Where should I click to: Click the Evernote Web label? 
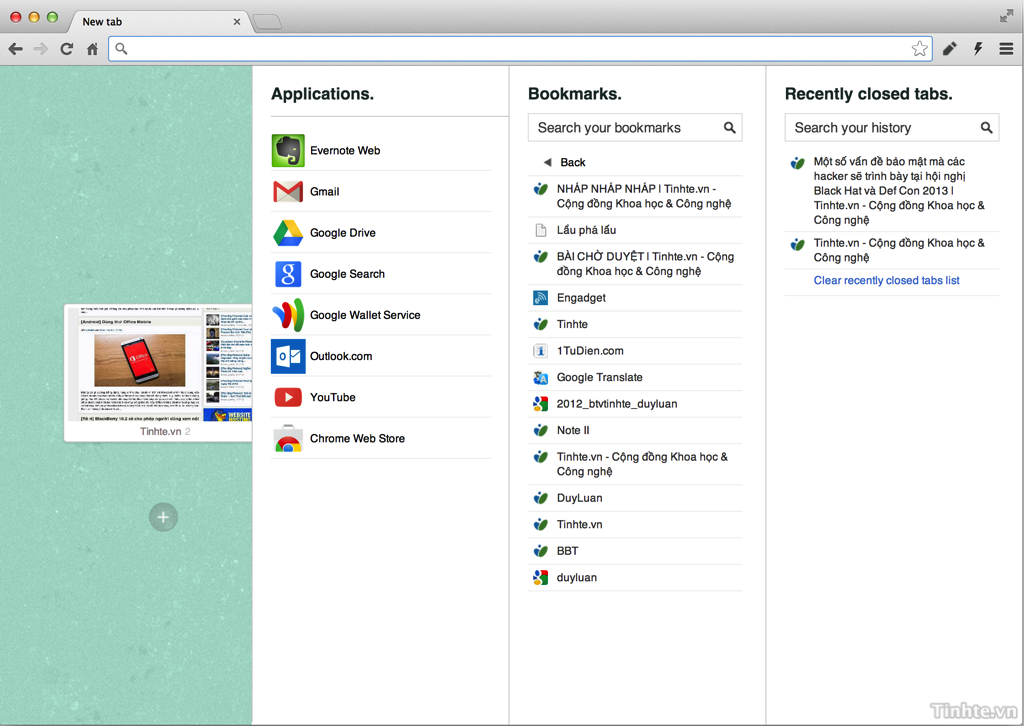[x=345, y=151]
